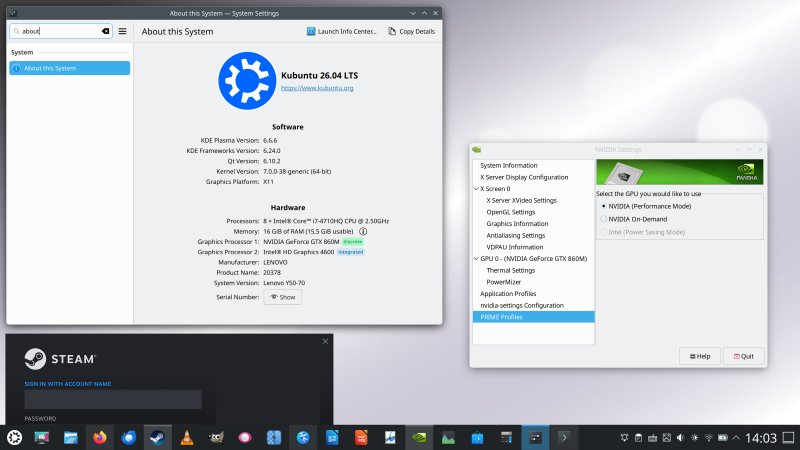Open the Discover software store taskbar icon

point(478,437)
